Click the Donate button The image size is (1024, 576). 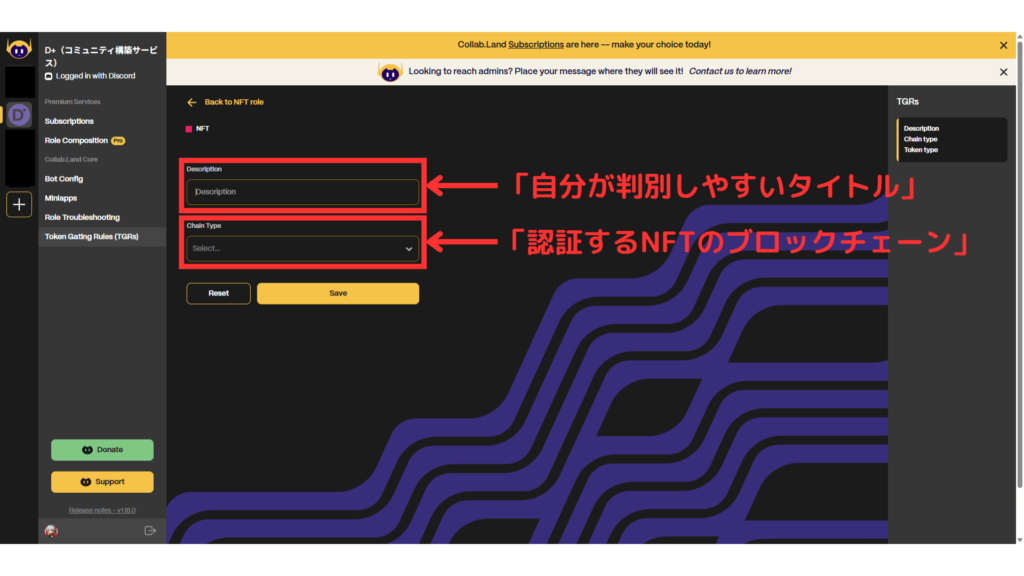103,450
